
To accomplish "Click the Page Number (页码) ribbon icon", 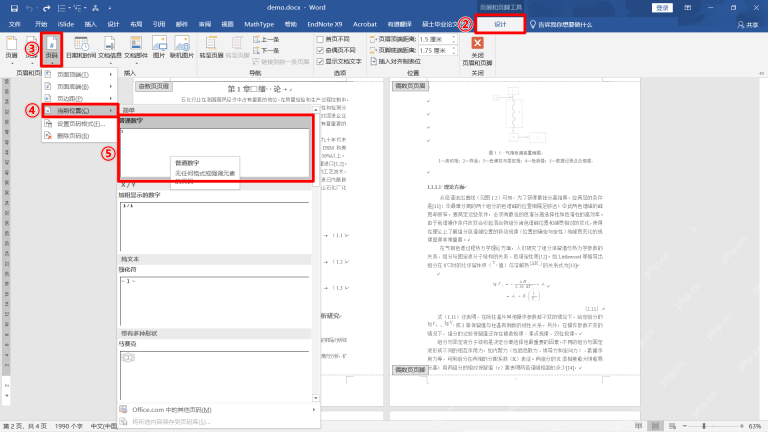I will tap(51, 48).
